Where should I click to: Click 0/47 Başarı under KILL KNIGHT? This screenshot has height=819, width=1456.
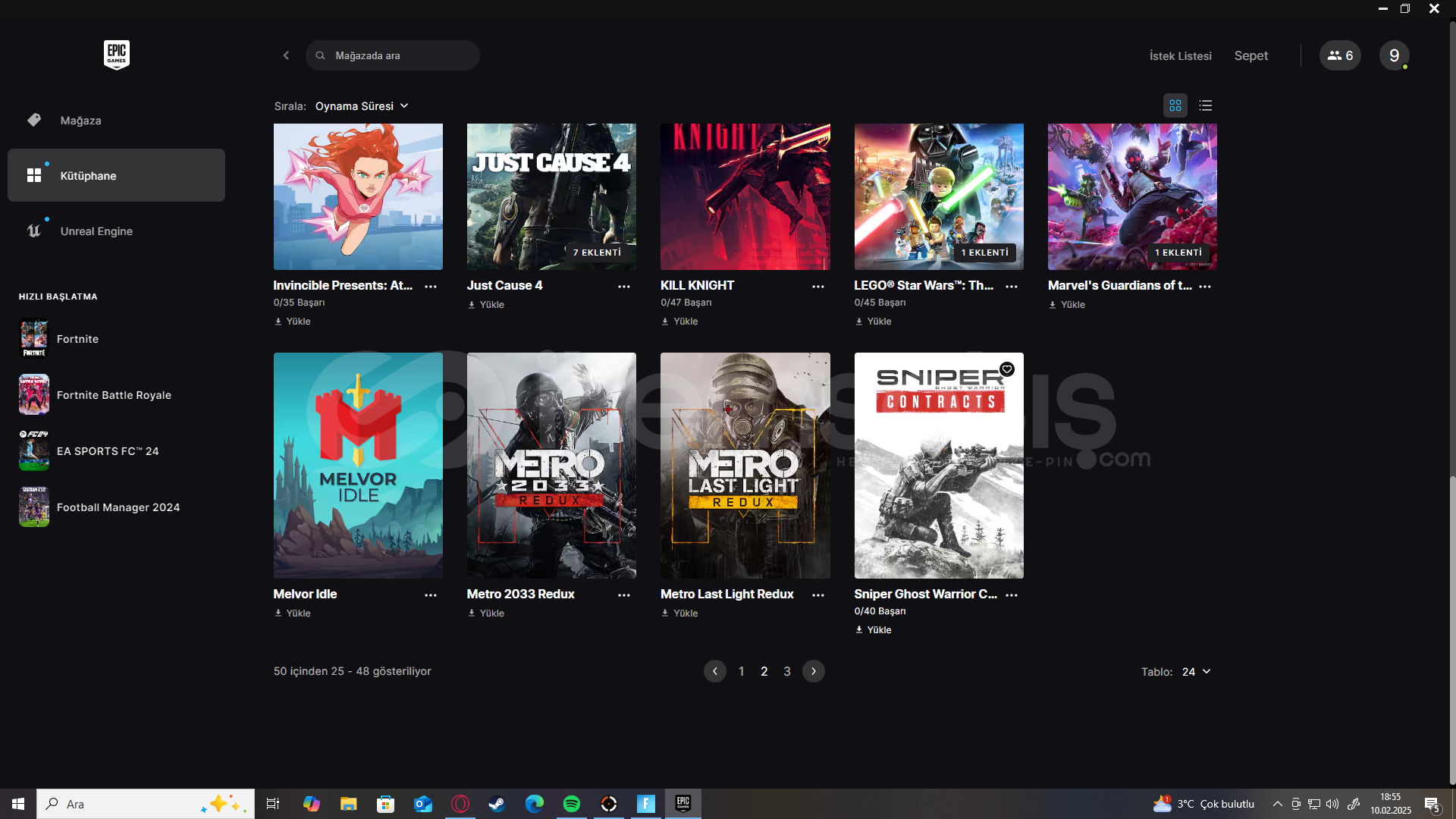[686, 303]
